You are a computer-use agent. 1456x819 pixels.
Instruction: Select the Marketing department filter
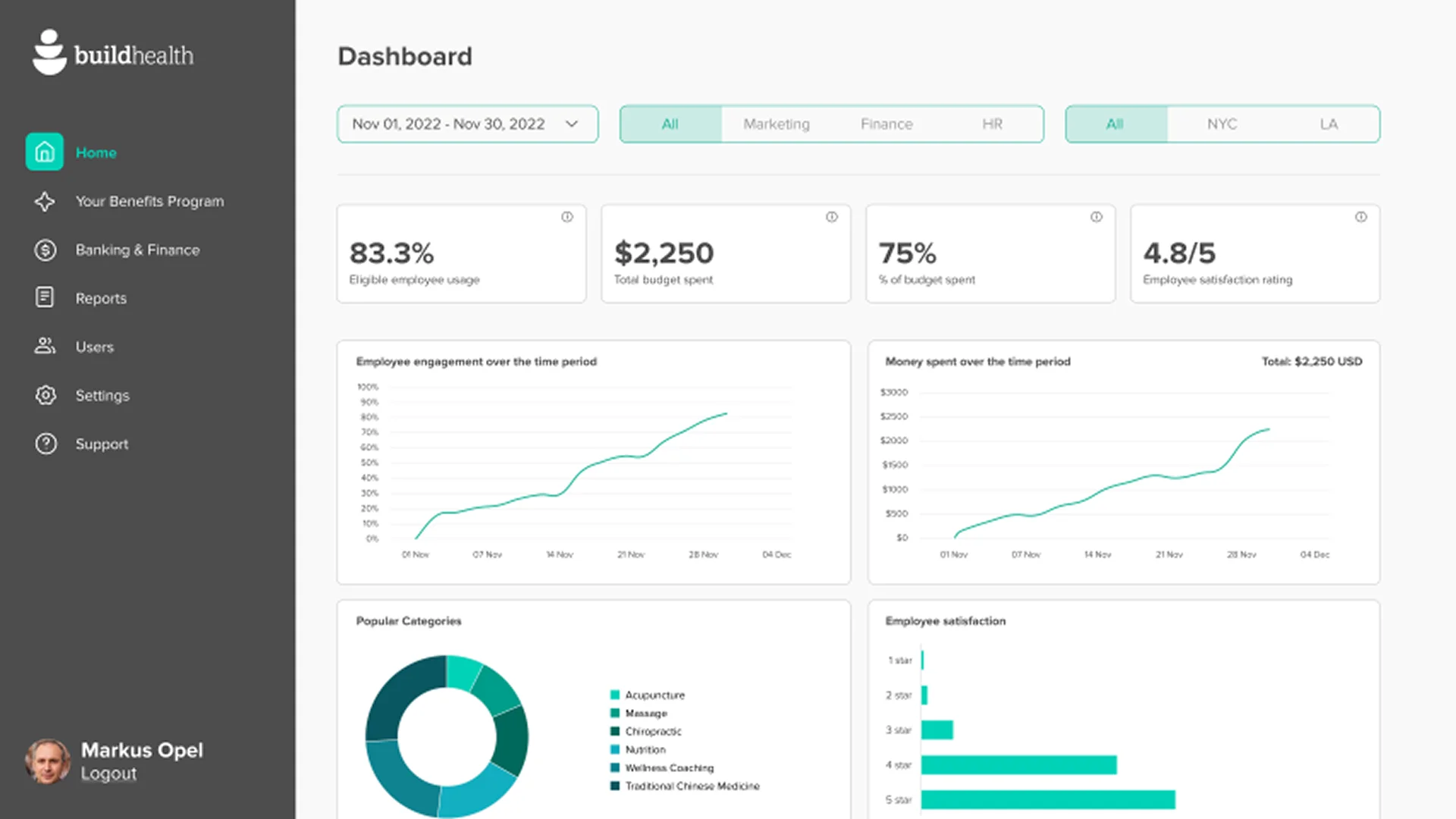tap(777, 124)
